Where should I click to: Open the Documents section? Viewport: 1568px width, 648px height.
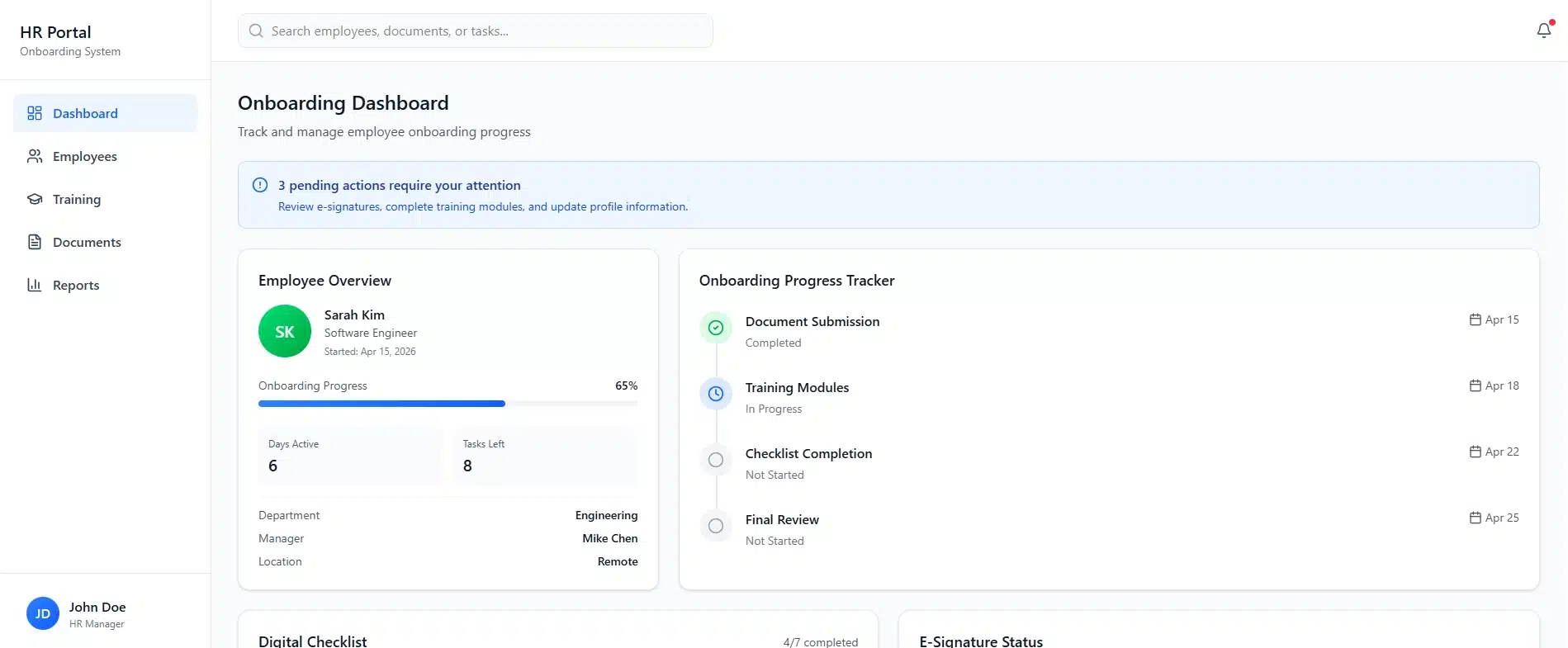105,242
